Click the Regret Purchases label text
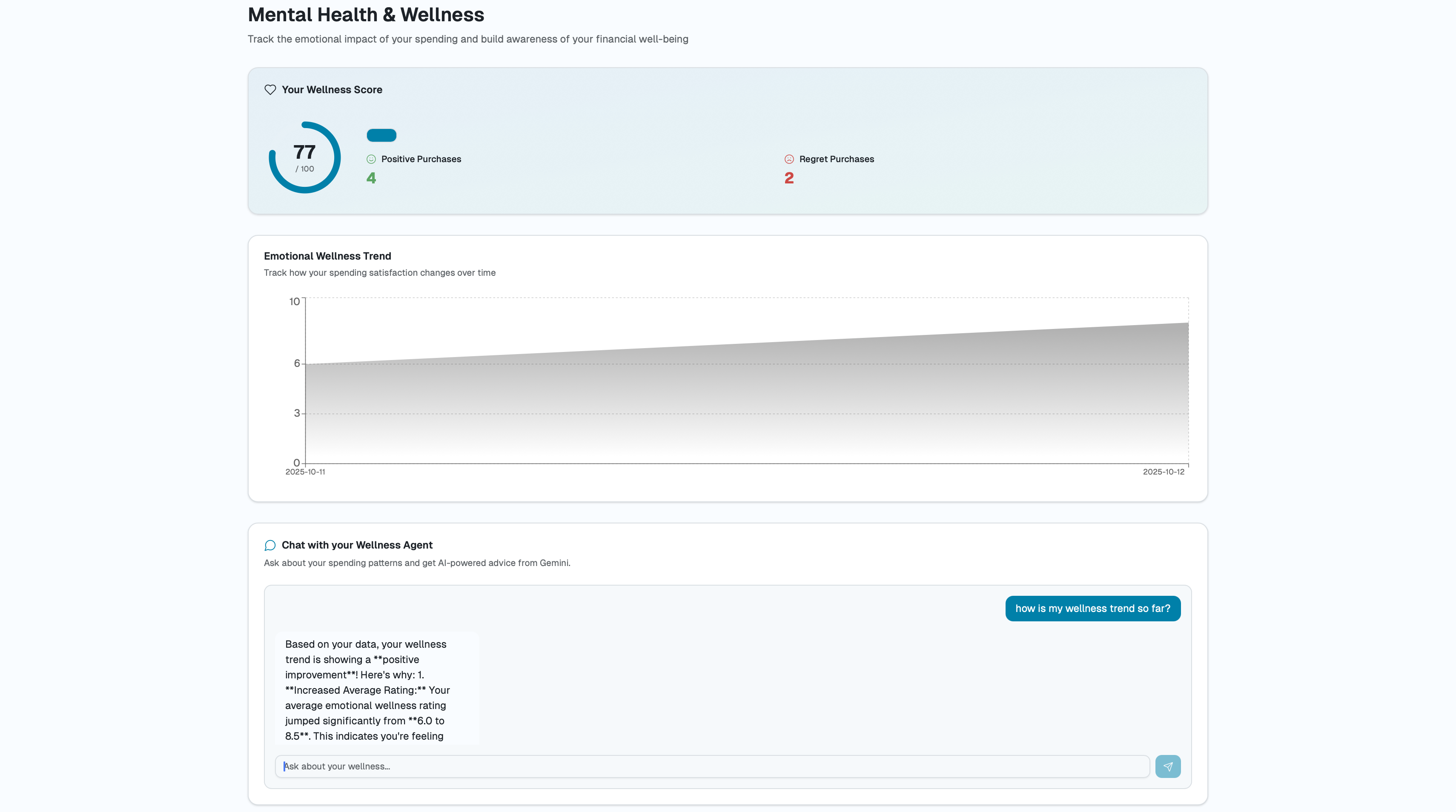Image resolution: width=1456 pixels, height=812 pixels. [837, 159]
